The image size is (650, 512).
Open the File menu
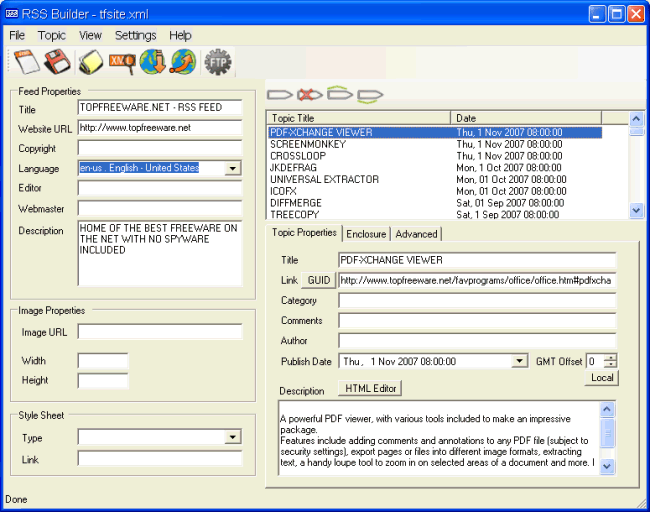click(17, 36)
